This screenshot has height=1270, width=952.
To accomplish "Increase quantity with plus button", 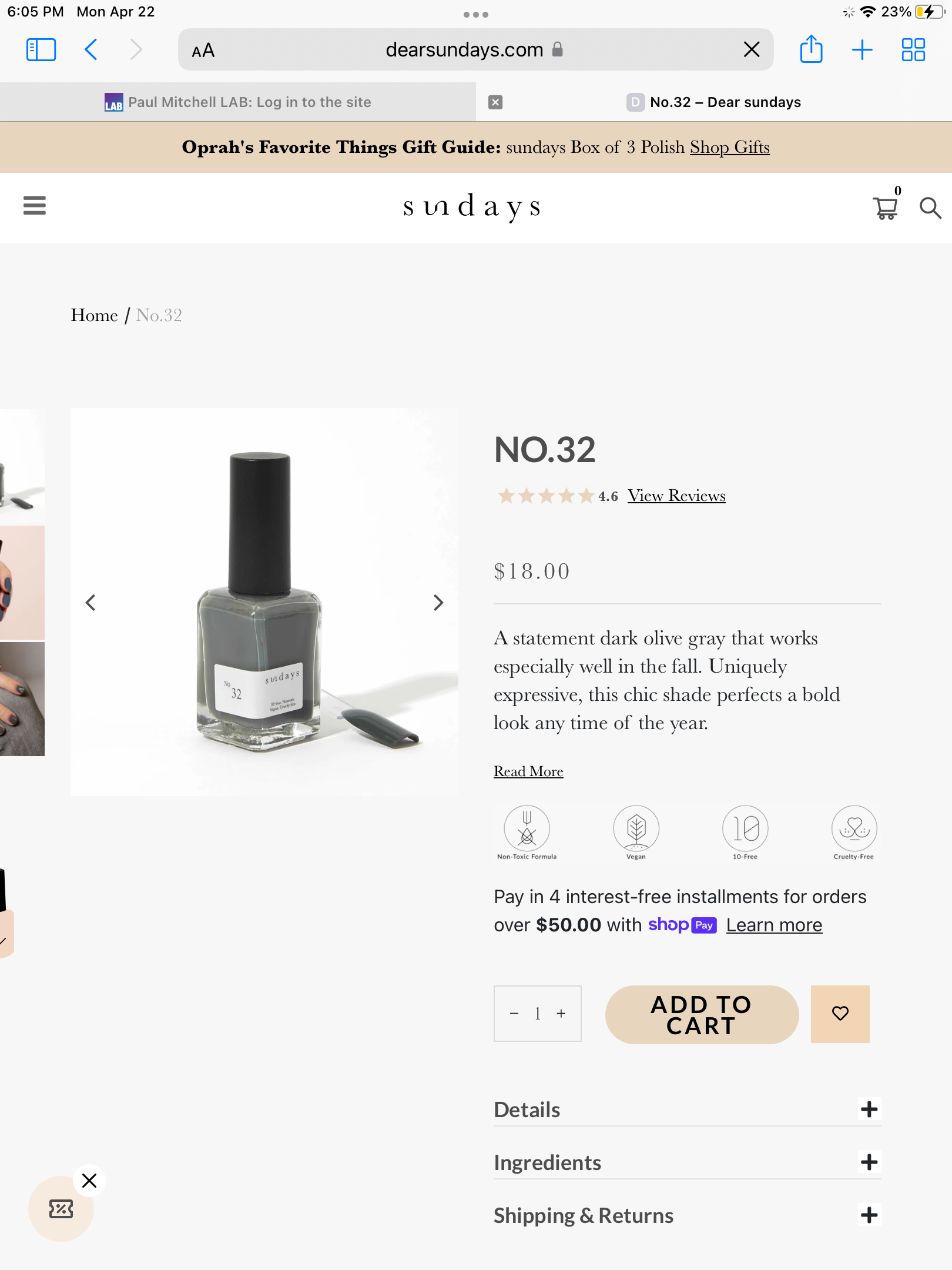I will click(x=561, y=1014).
